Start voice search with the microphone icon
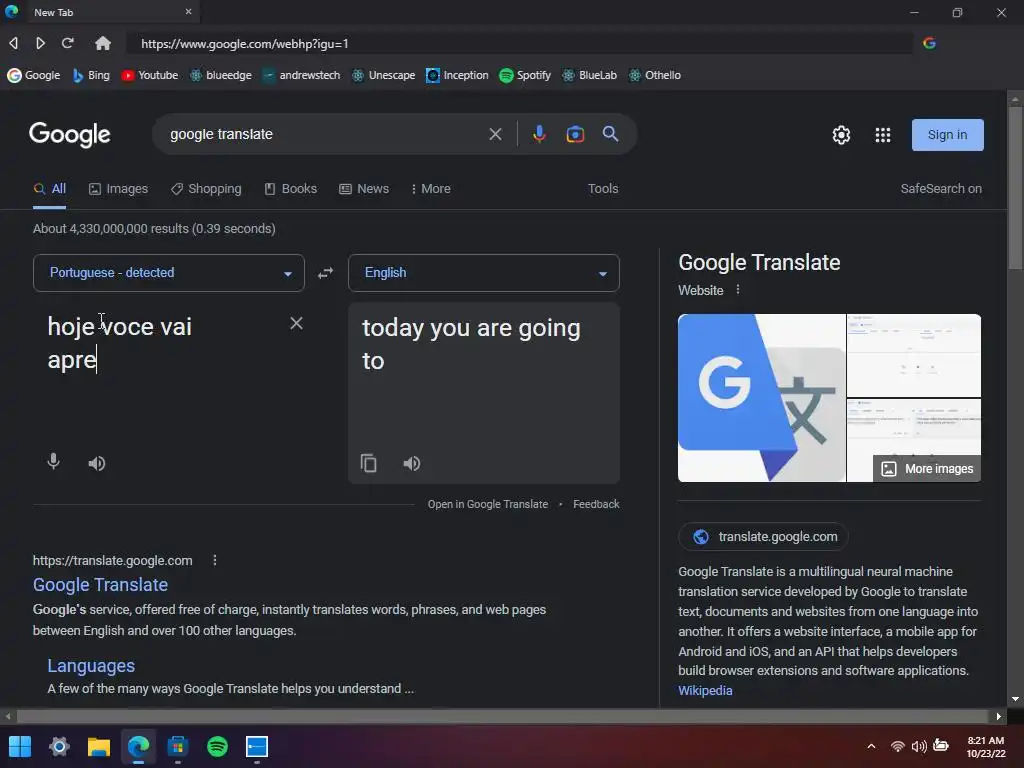This screenshot has width=1024, height=768. pyautogui.click(x=539, y=134)
